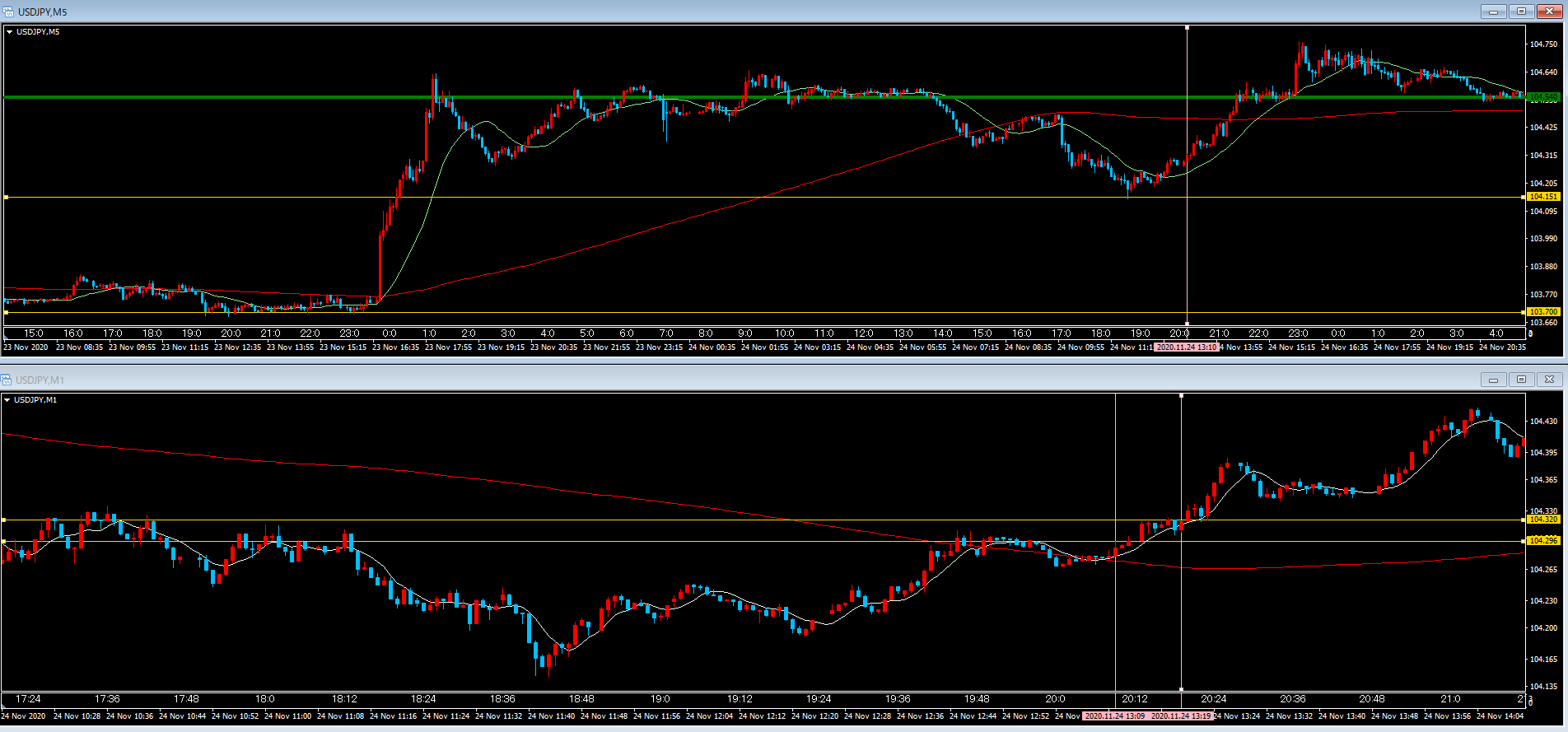Click the 2020.11.24 13:09 date marker
1568x732 pixels.
pos(1114,716)
